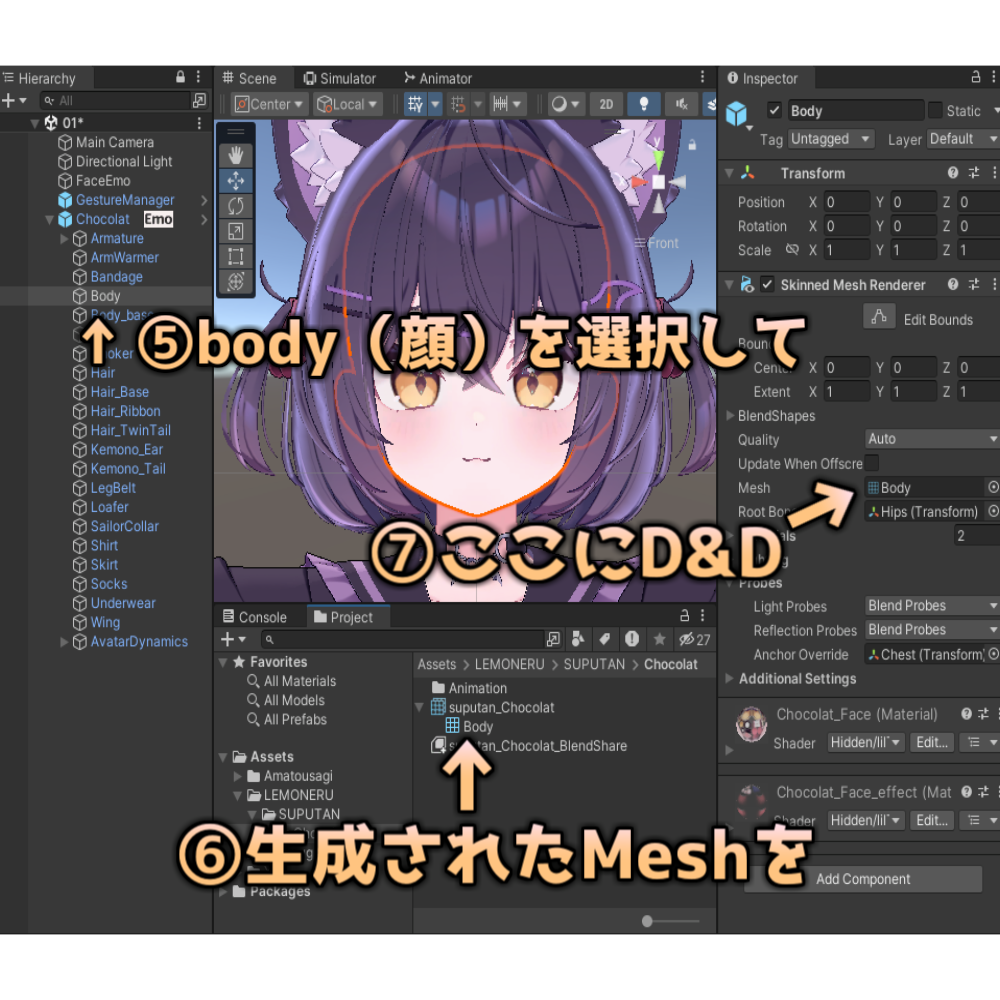Click the Add Component button

coord(863,879)
